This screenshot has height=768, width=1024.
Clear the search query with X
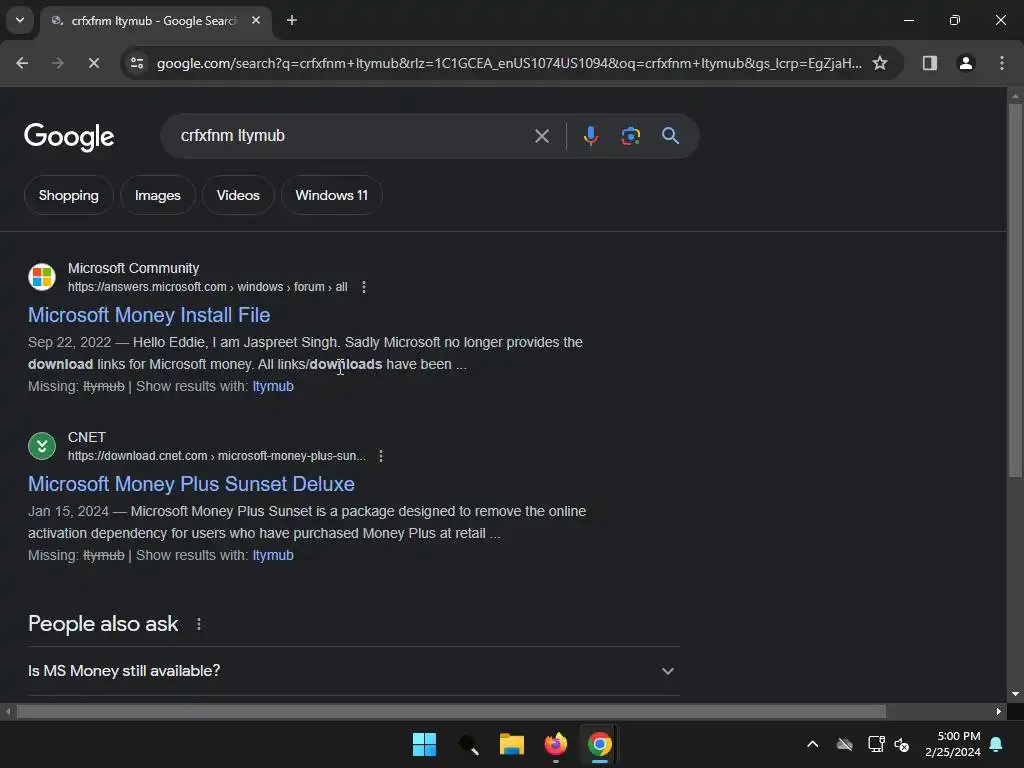point(541,136)
